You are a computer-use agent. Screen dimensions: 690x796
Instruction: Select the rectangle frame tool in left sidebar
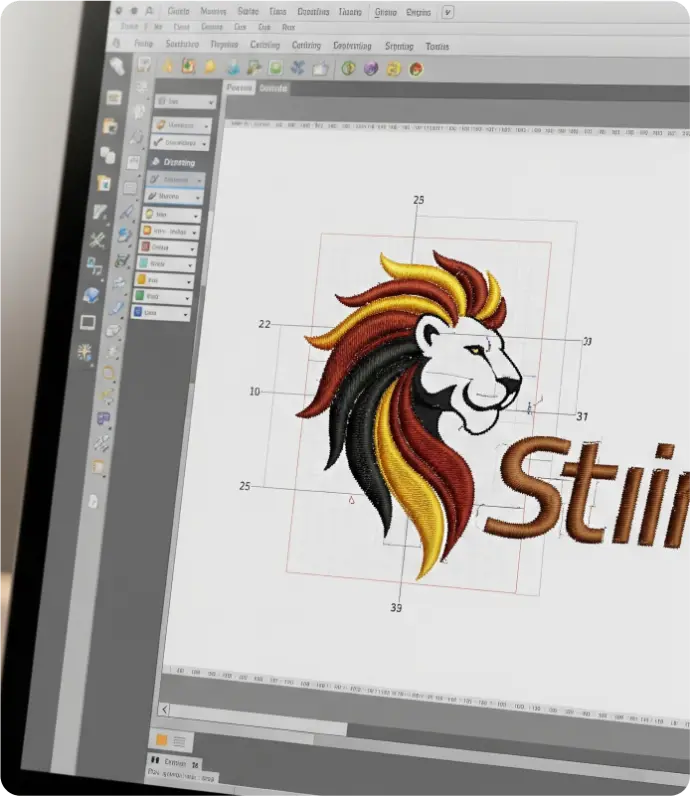point(88,322)
